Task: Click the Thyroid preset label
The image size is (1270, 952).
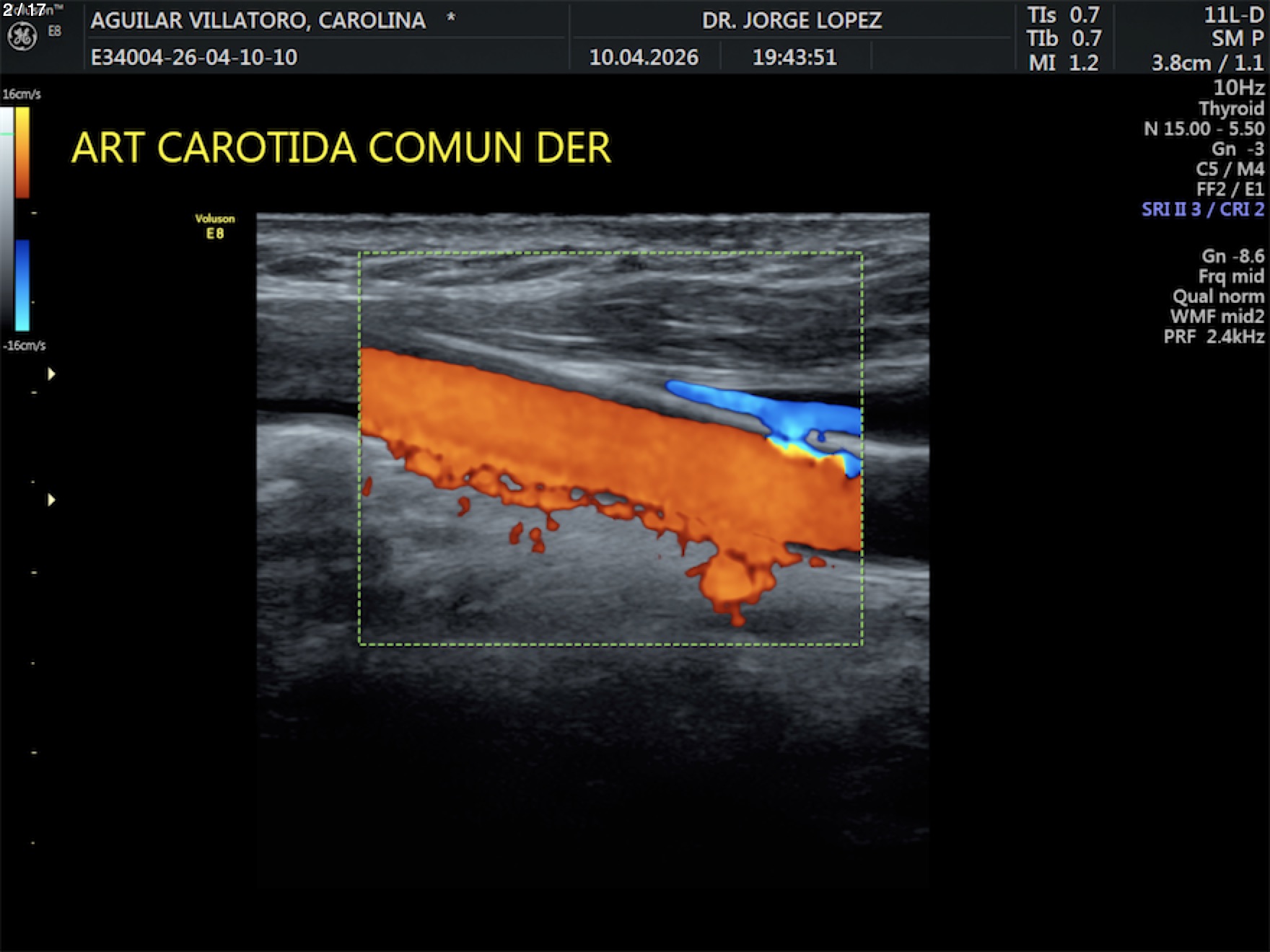Action: click(x=1230, y=108)
